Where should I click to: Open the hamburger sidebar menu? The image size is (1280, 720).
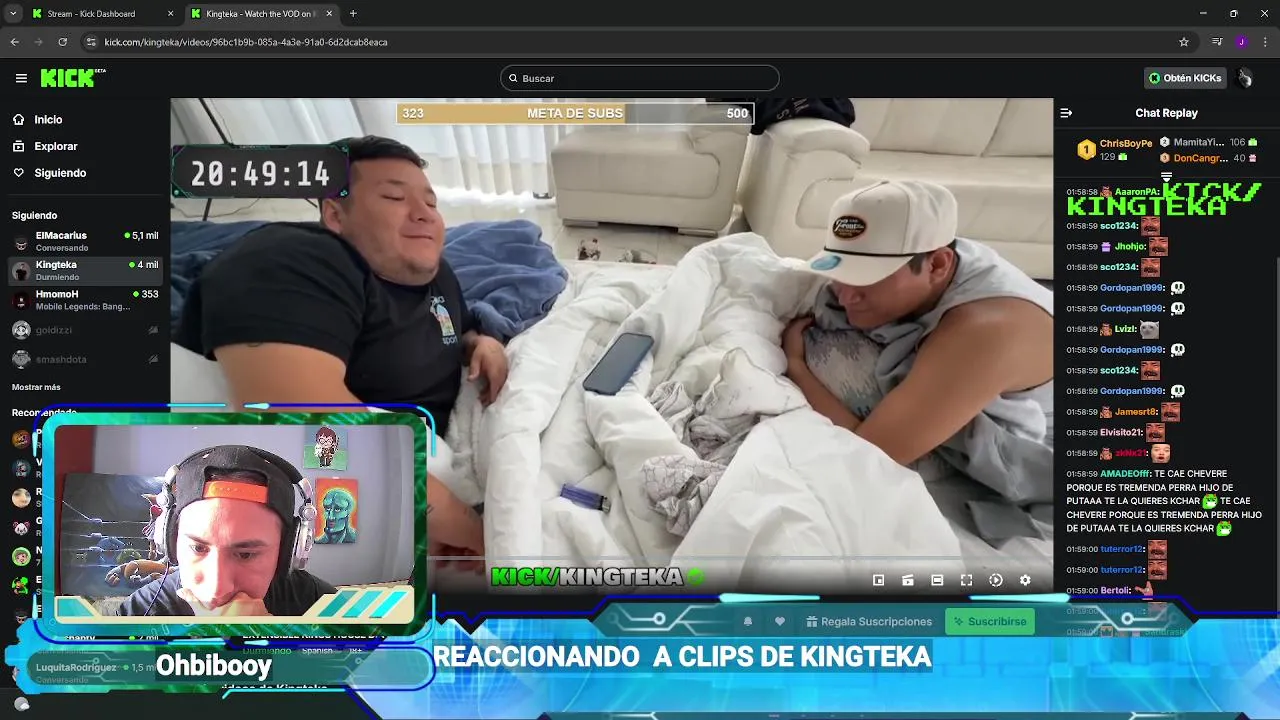tap(21, 78)
